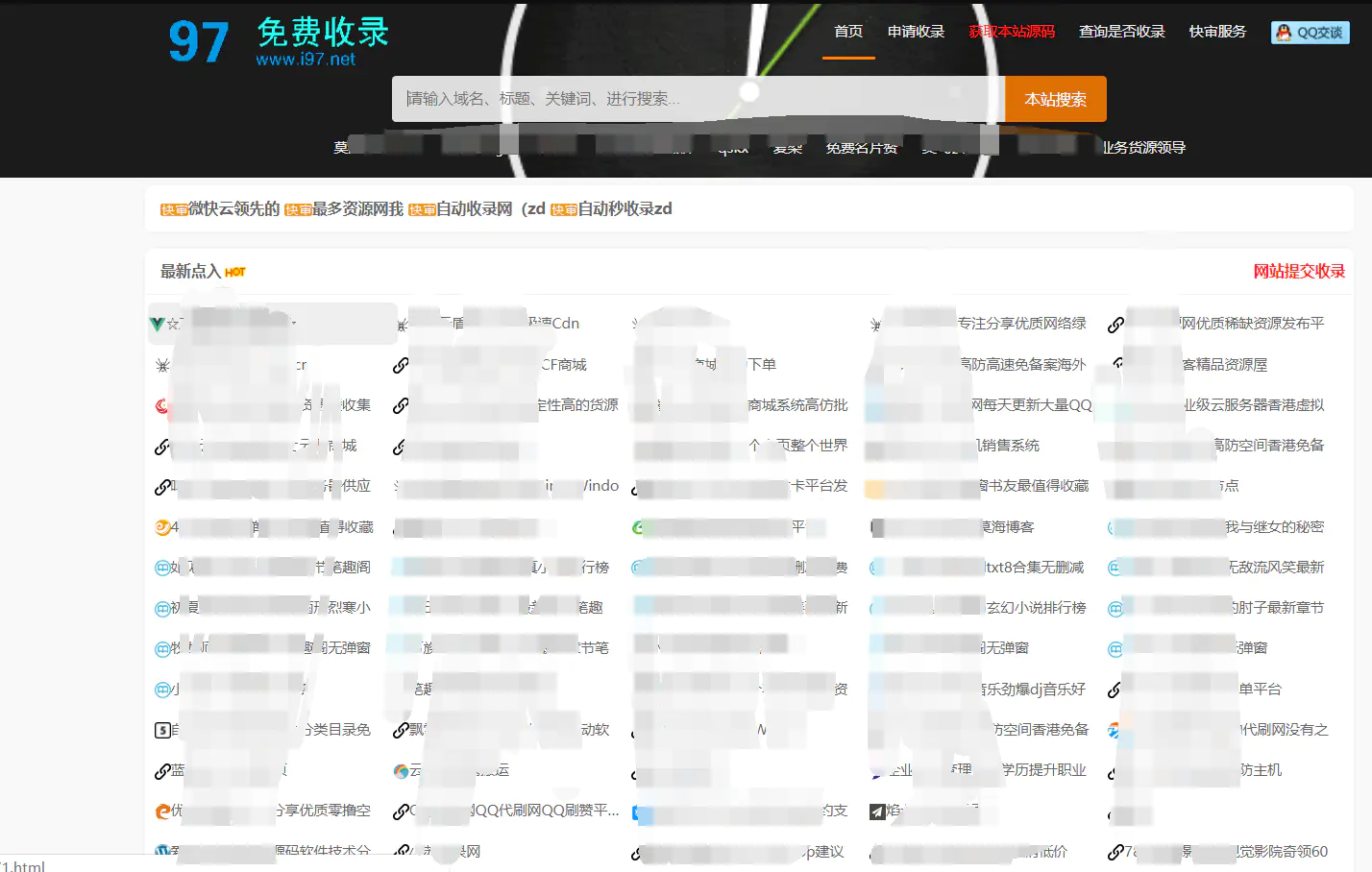
Task: Open the 首页 menu item
Action: (847, 30)
